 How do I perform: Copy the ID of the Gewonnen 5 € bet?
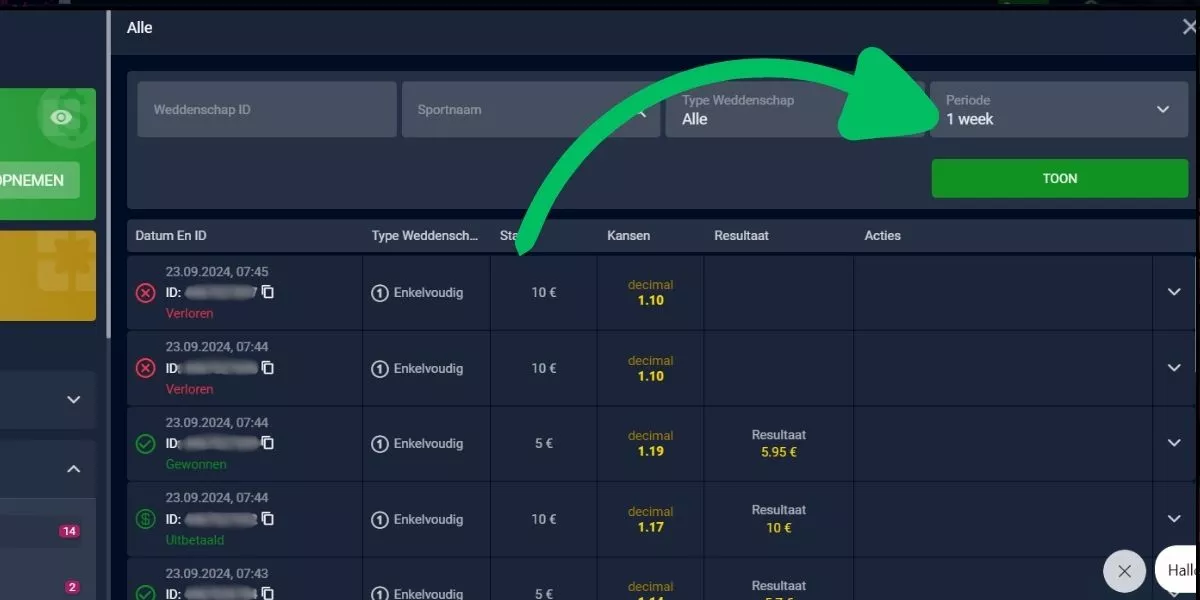pyautogui.click(x=267, y=443)
